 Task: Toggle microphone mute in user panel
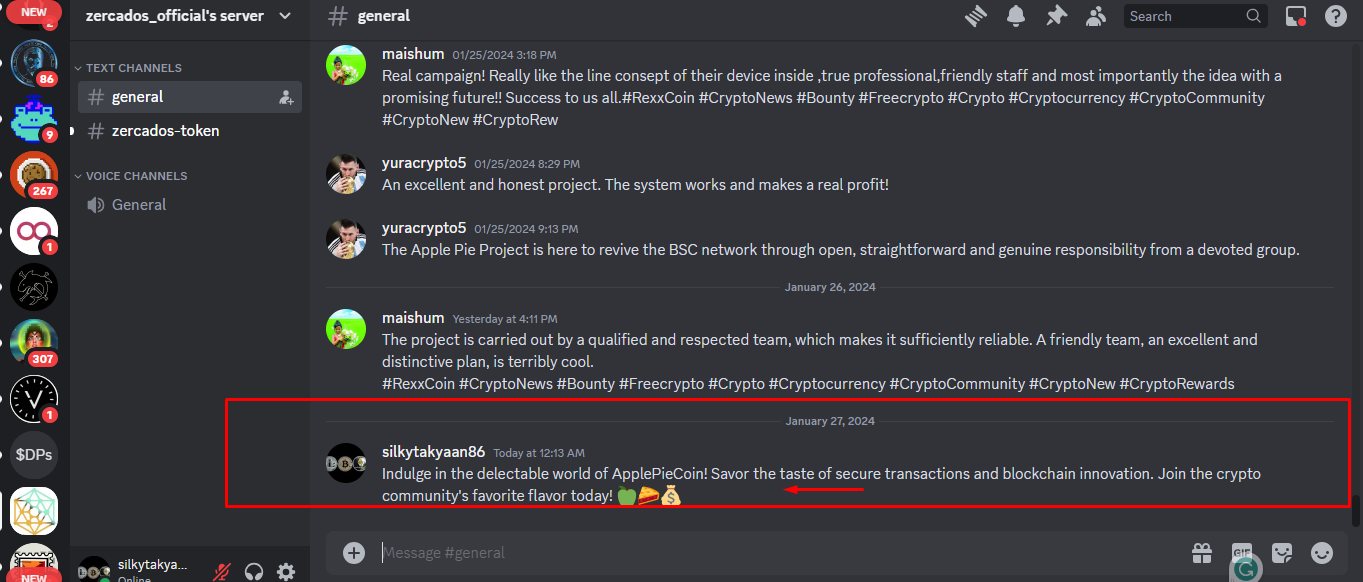click(x=222, y=571)
